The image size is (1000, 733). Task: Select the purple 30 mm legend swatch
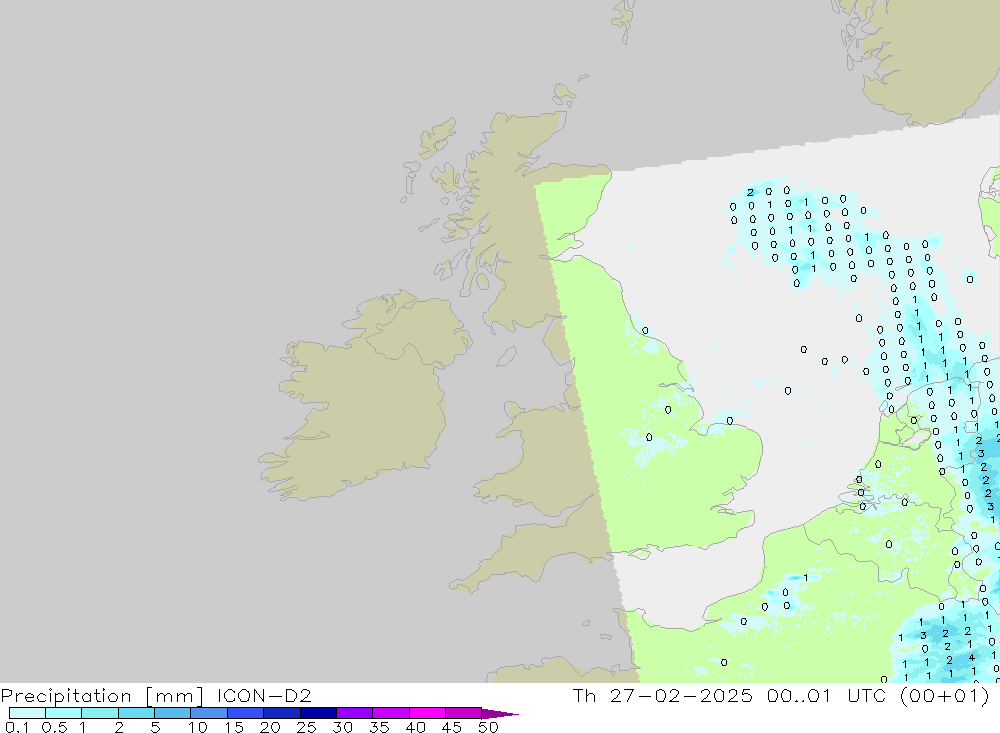354,713
